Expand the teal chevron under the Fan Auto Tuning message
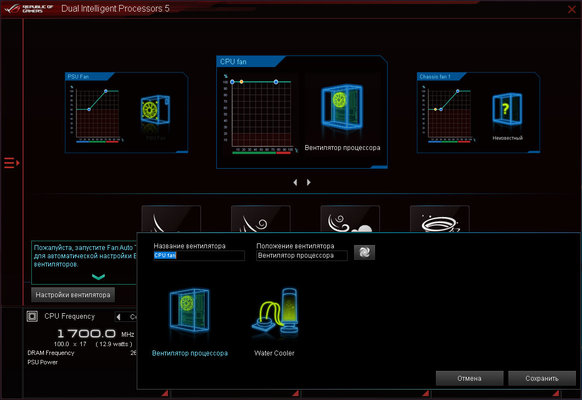The image size is (582, 400). 98,276
